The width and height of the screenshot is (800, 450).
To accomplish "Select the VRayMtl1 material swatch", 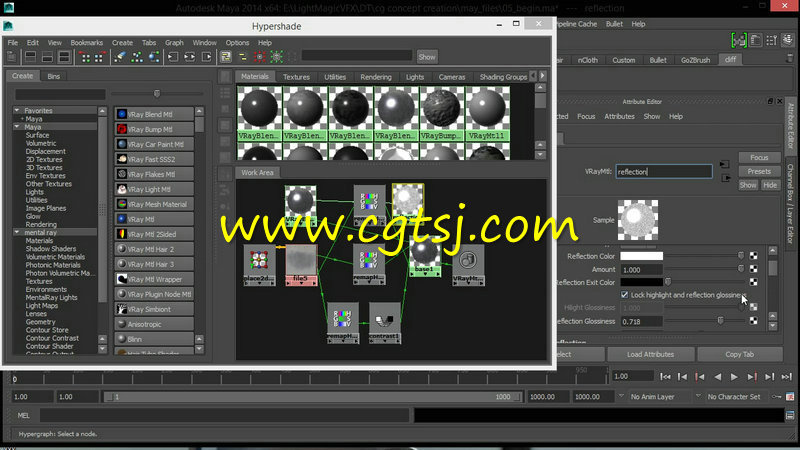I will [487, 113].
